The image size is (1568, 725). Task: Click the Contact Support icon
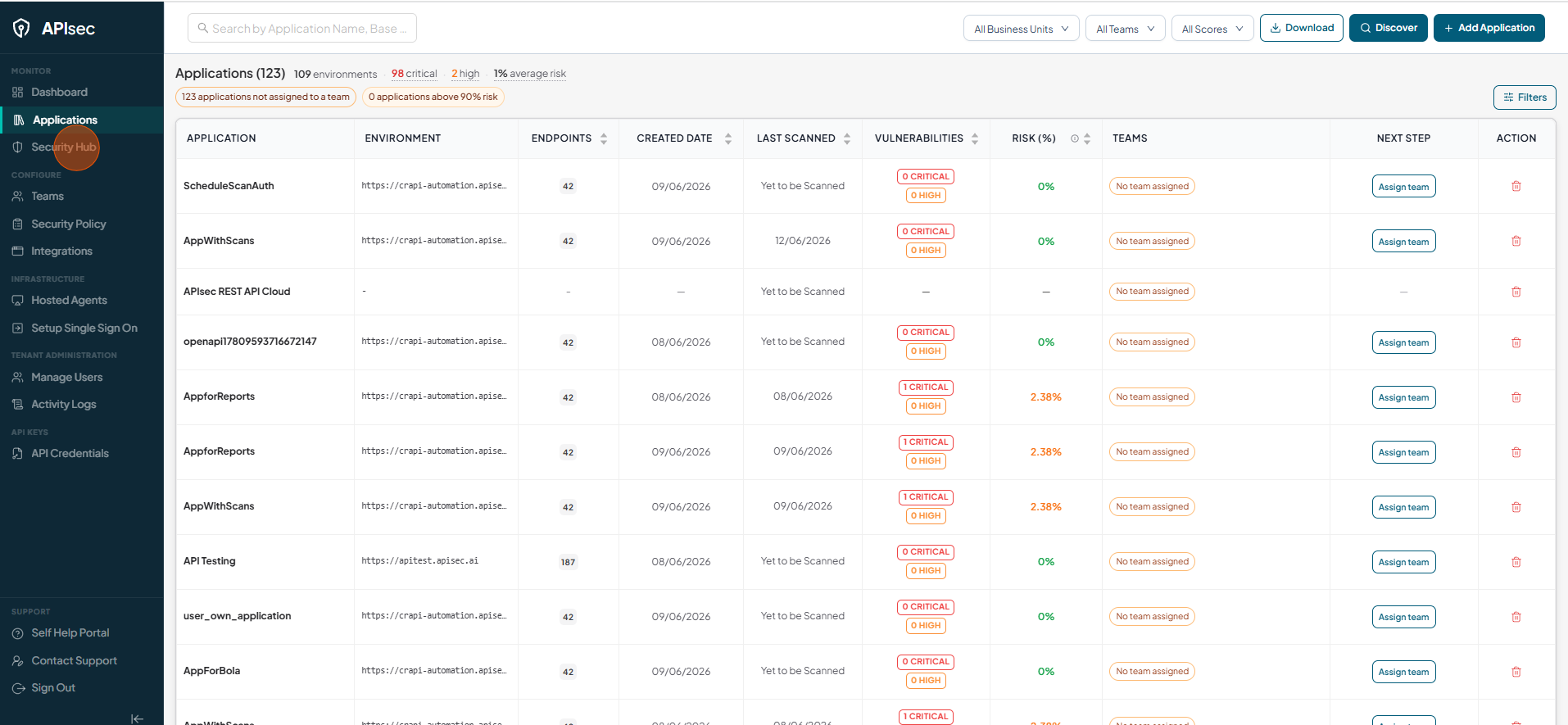[x=17, y=661]
